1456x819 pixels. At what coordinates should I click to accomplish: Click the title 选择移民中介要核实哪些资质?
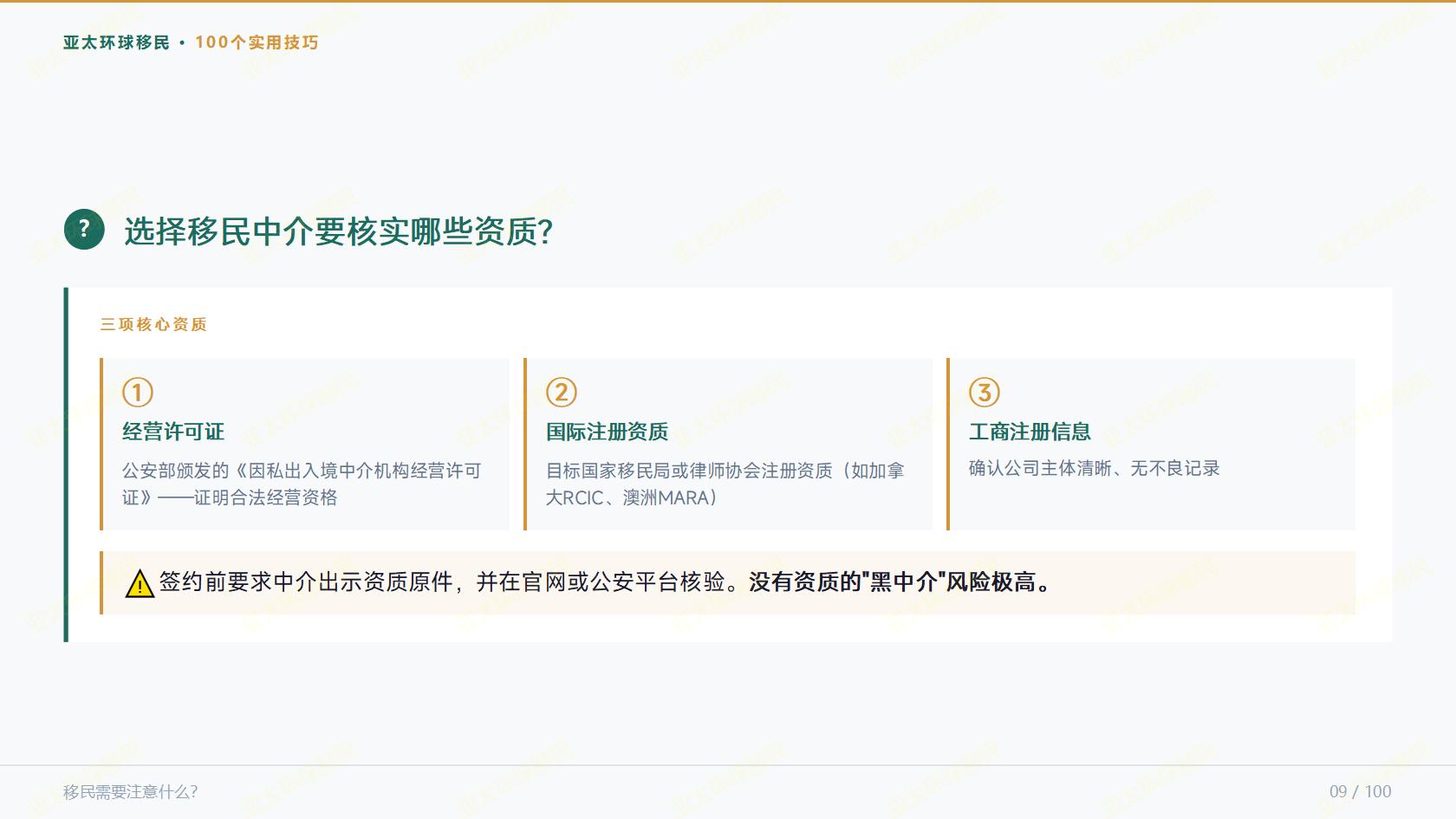click(x=338, y=231)
